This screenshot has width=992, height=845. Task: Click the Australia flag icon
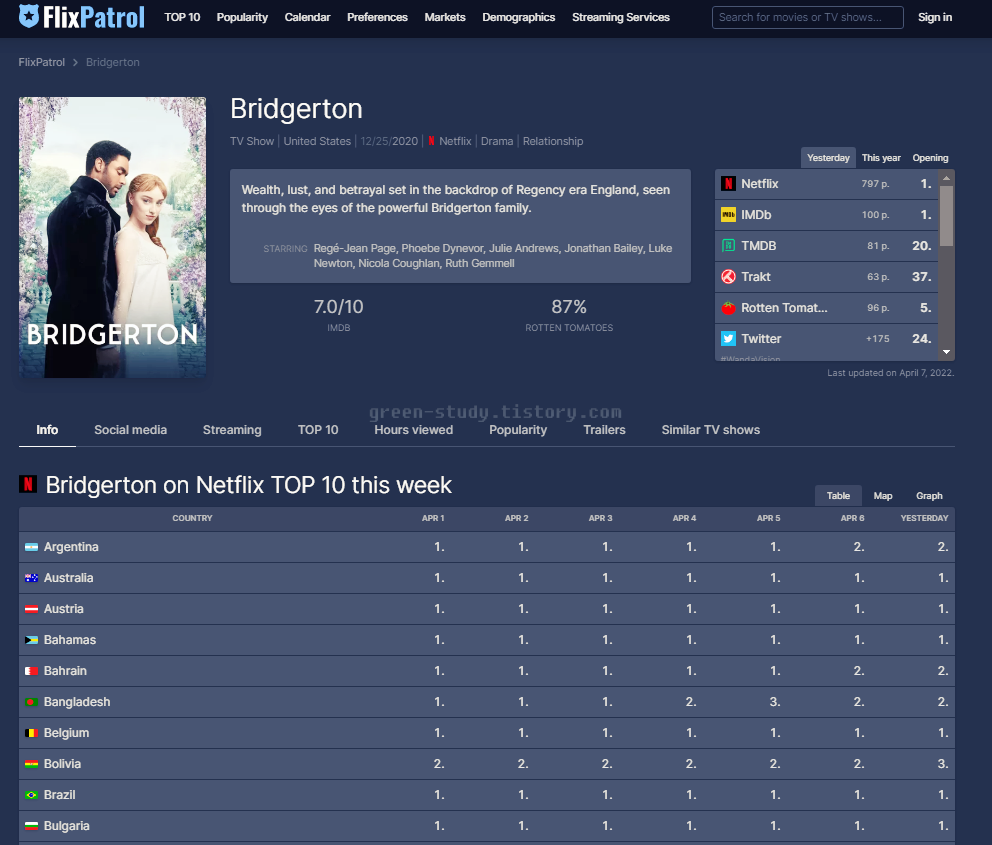(x=31, y=578)
